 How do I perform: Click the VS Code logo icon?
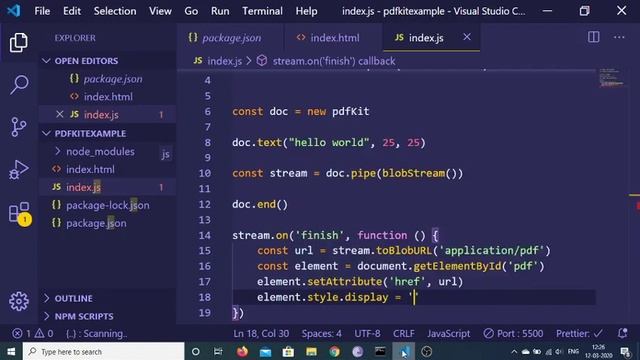coord(14,10)
